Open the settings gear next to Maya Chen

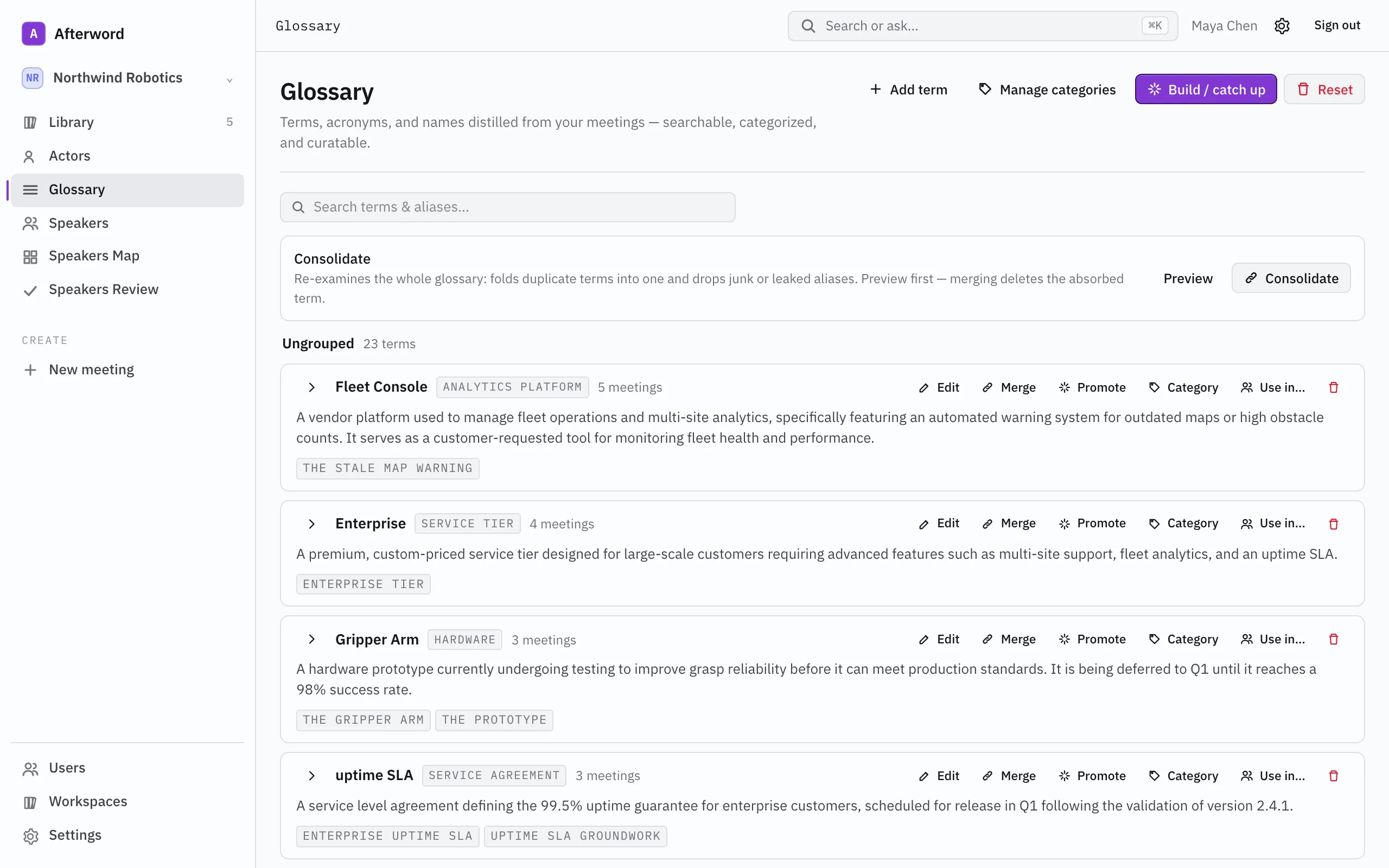point(1282,26)
